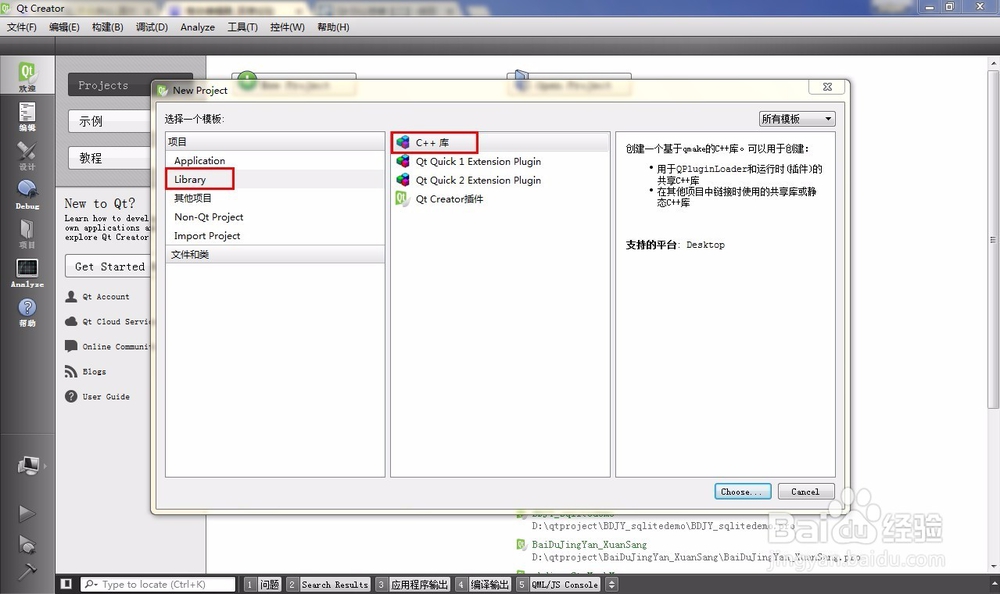The width and height of the screenshot is (1000, 594).
Task: Open the 构建(B) menu
Action: 108,27
